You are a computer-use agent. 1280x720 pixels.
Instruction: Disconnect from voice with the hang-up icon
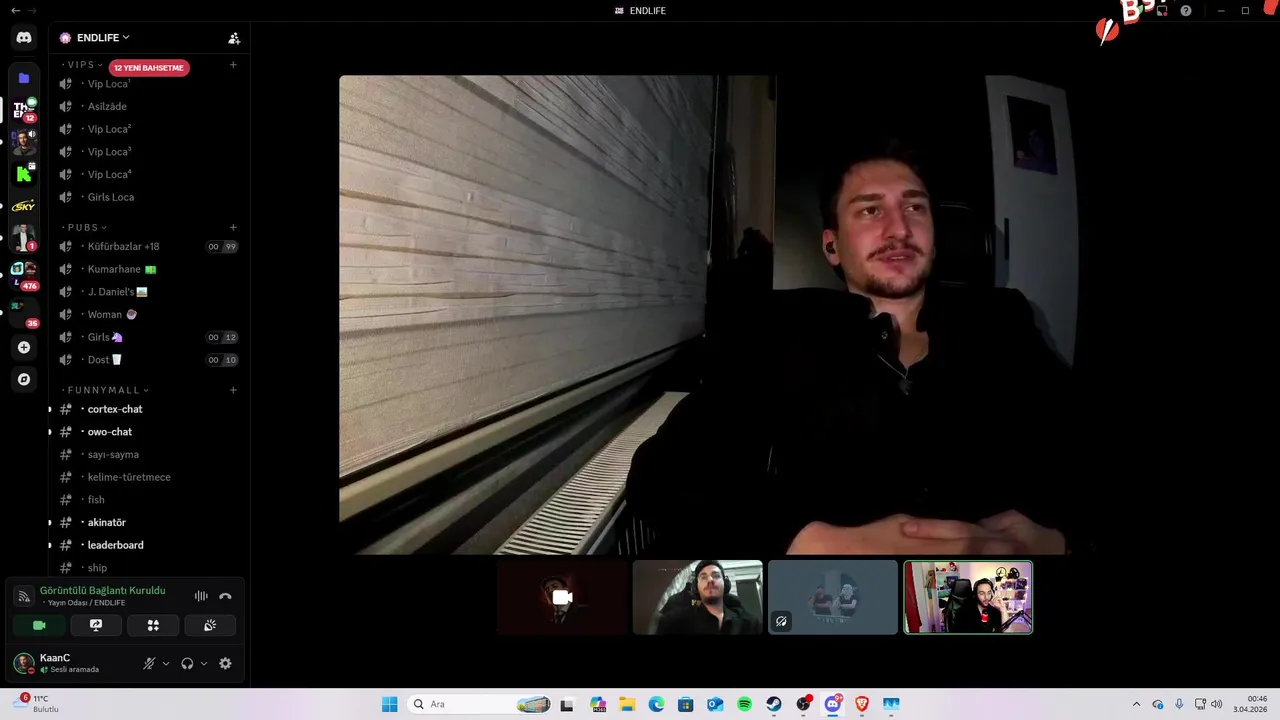(x=225, y=596)
